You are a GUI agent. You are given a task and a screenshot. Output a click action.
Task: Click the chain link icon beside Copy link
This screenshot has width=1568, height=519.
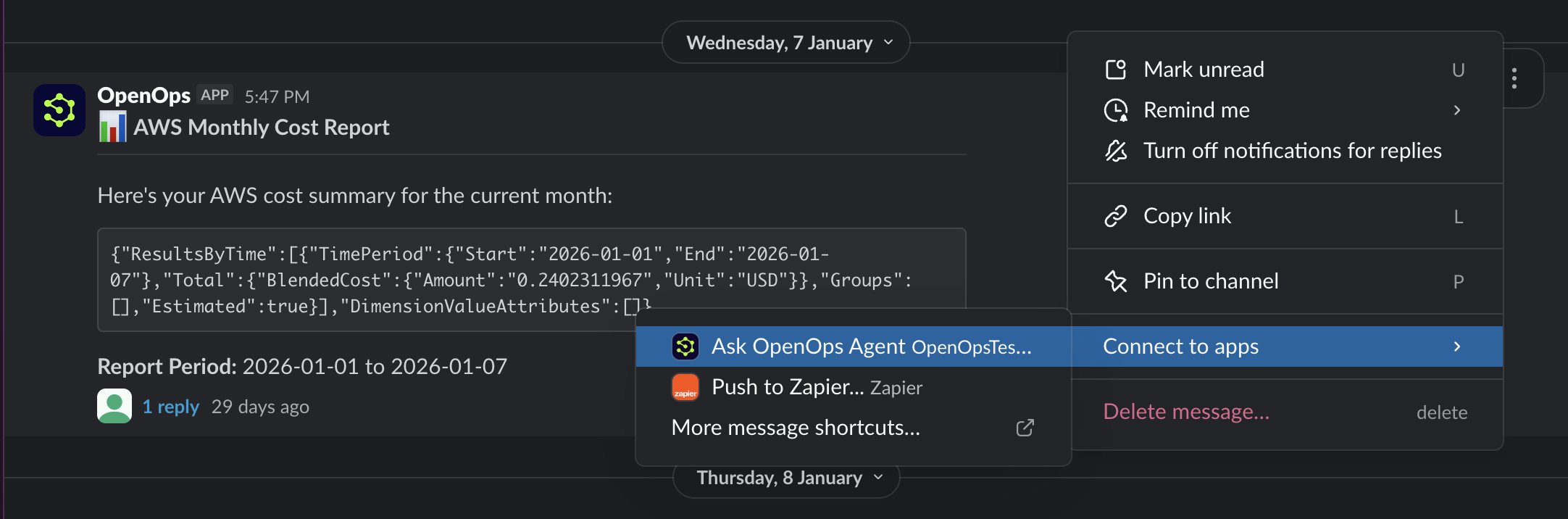point(1116,215)
